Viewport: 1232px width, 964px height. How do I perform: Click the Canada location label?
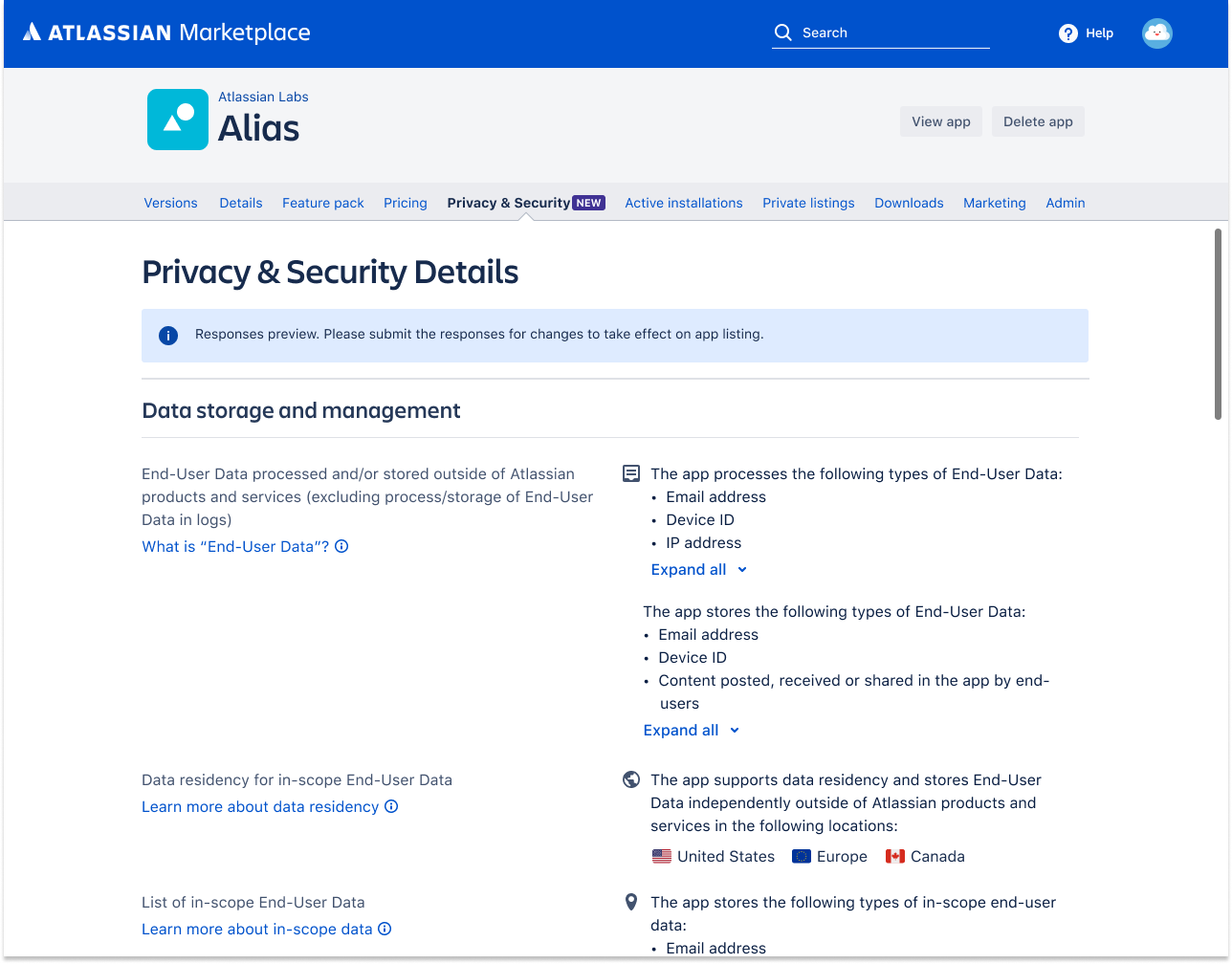click(937, 856)
